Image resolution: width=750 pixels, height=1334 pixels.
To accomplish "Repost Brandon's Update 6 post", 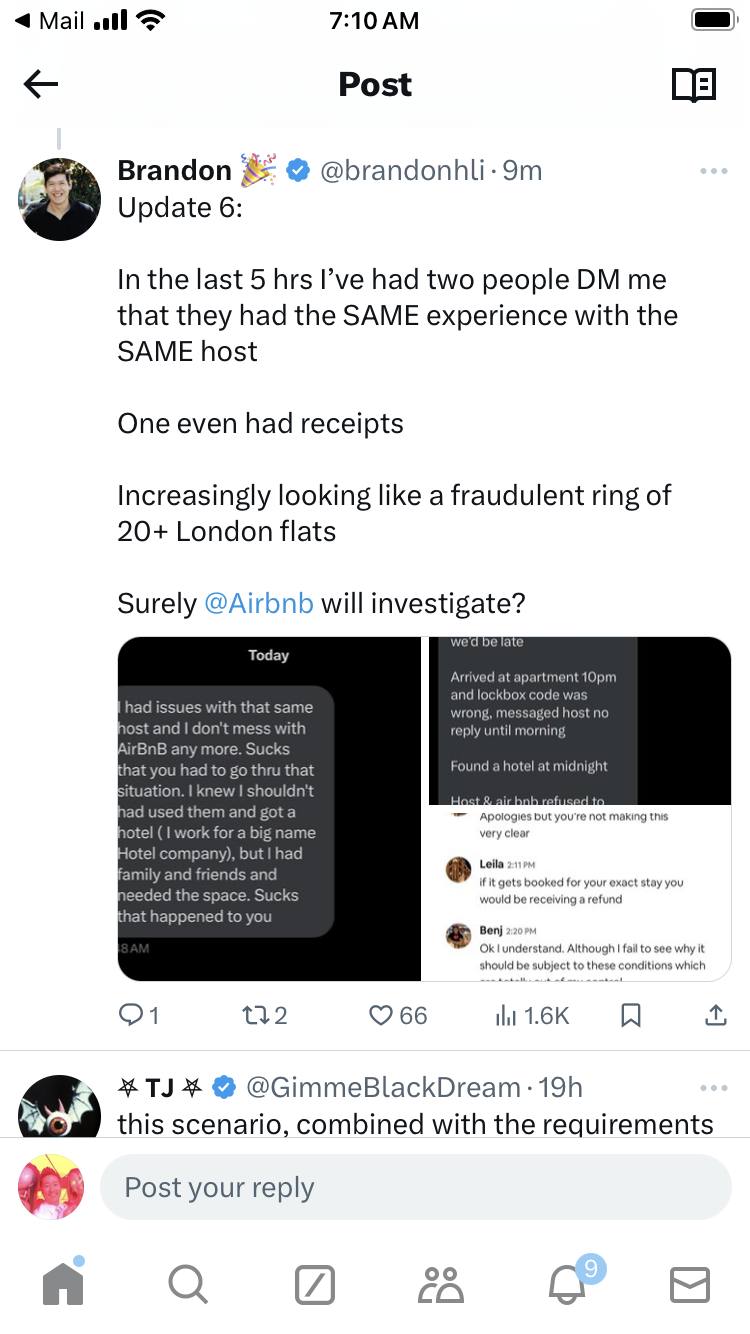I will [257, 1015].
